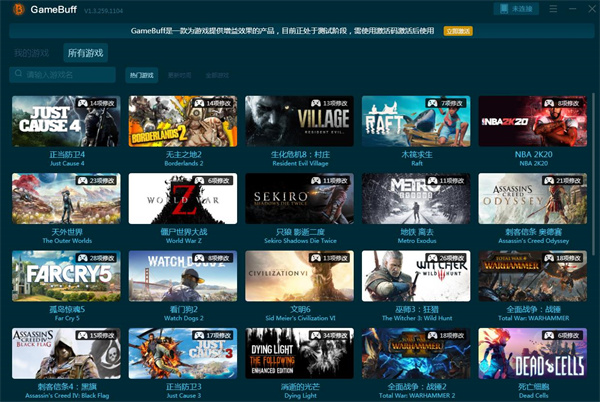Viewport: 600px width, 402px height.
Task: Select the update-time filter tab
Action: pyautogui.click(x=179, y=75)
